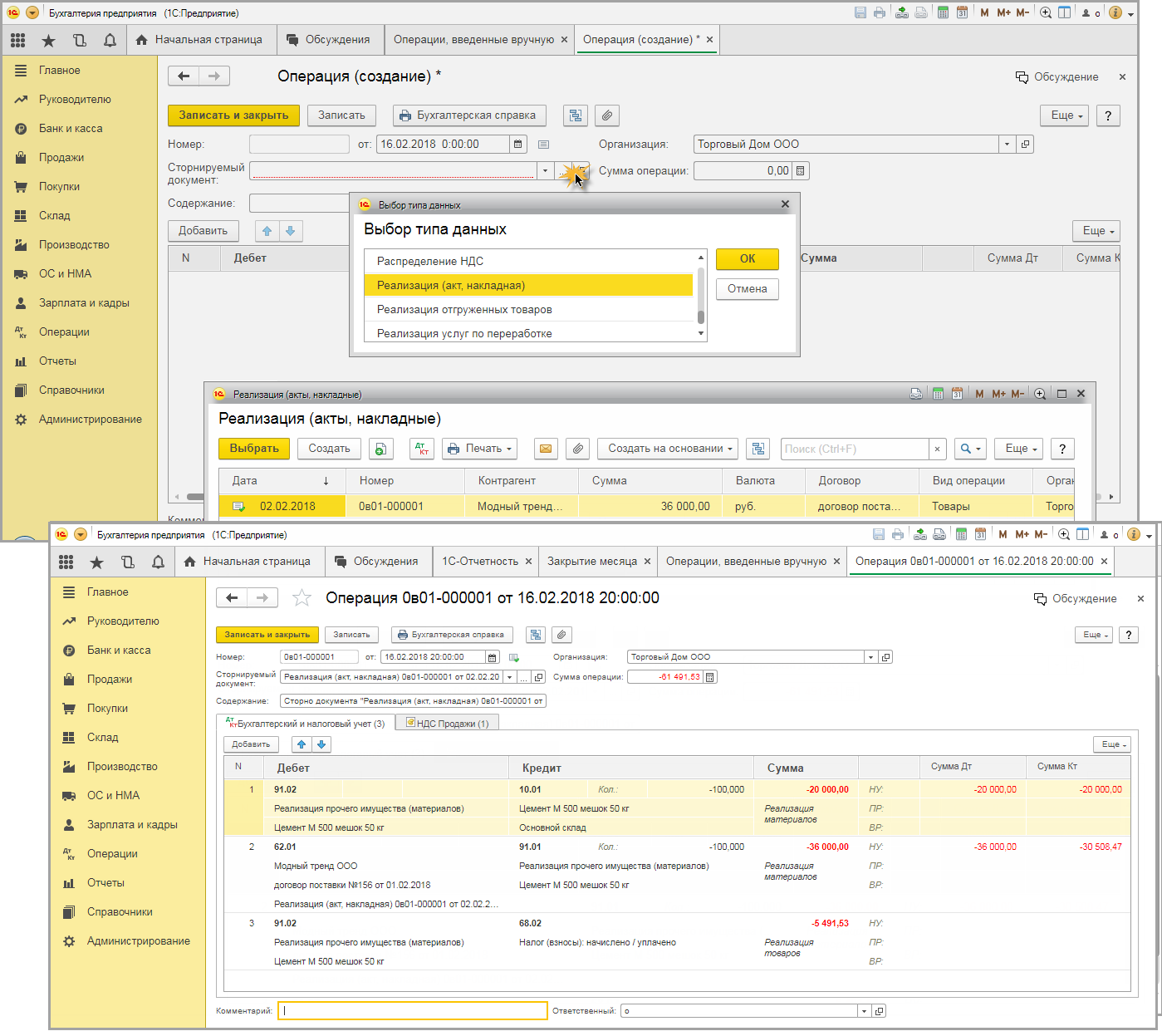Click calendar icon of the 16.02.2018 20:00:00 date field

click(492, 657)
